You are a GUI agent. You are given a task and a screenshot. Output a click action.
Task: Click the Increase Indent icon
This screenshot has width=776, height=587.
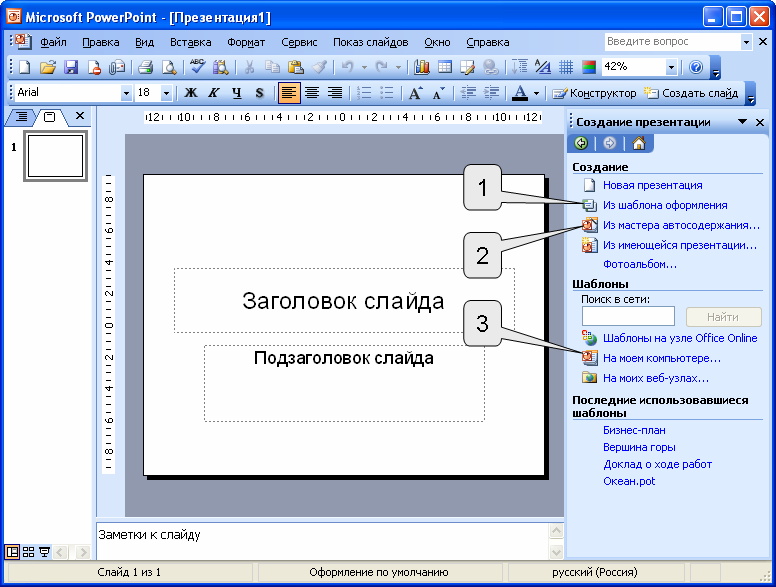491,93
